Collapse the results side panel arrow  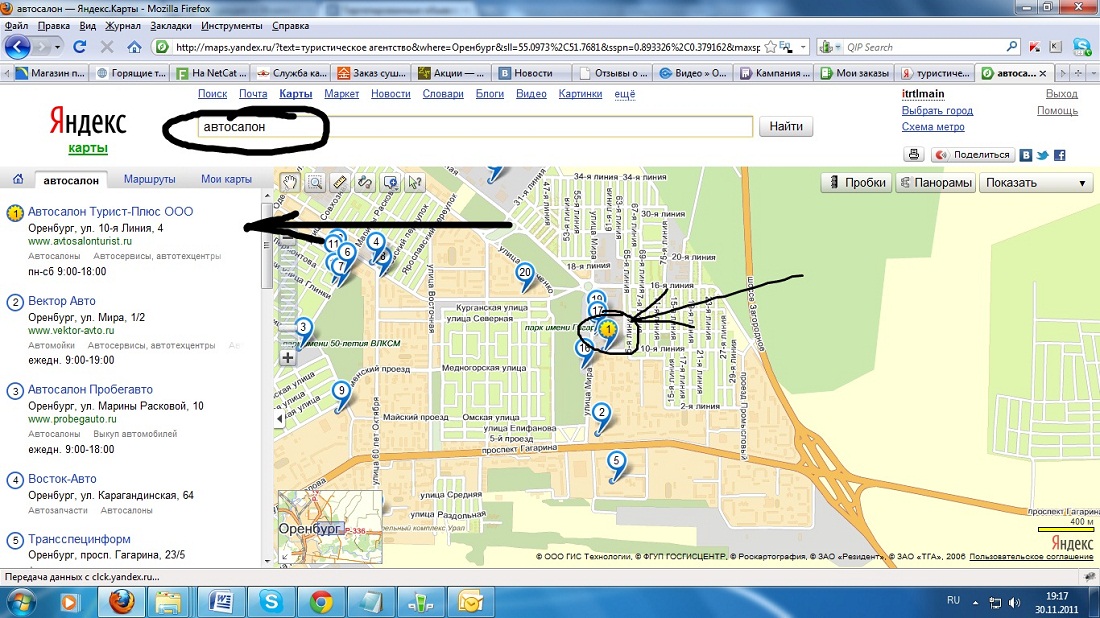pyautogui.click(x=280, y=419)
